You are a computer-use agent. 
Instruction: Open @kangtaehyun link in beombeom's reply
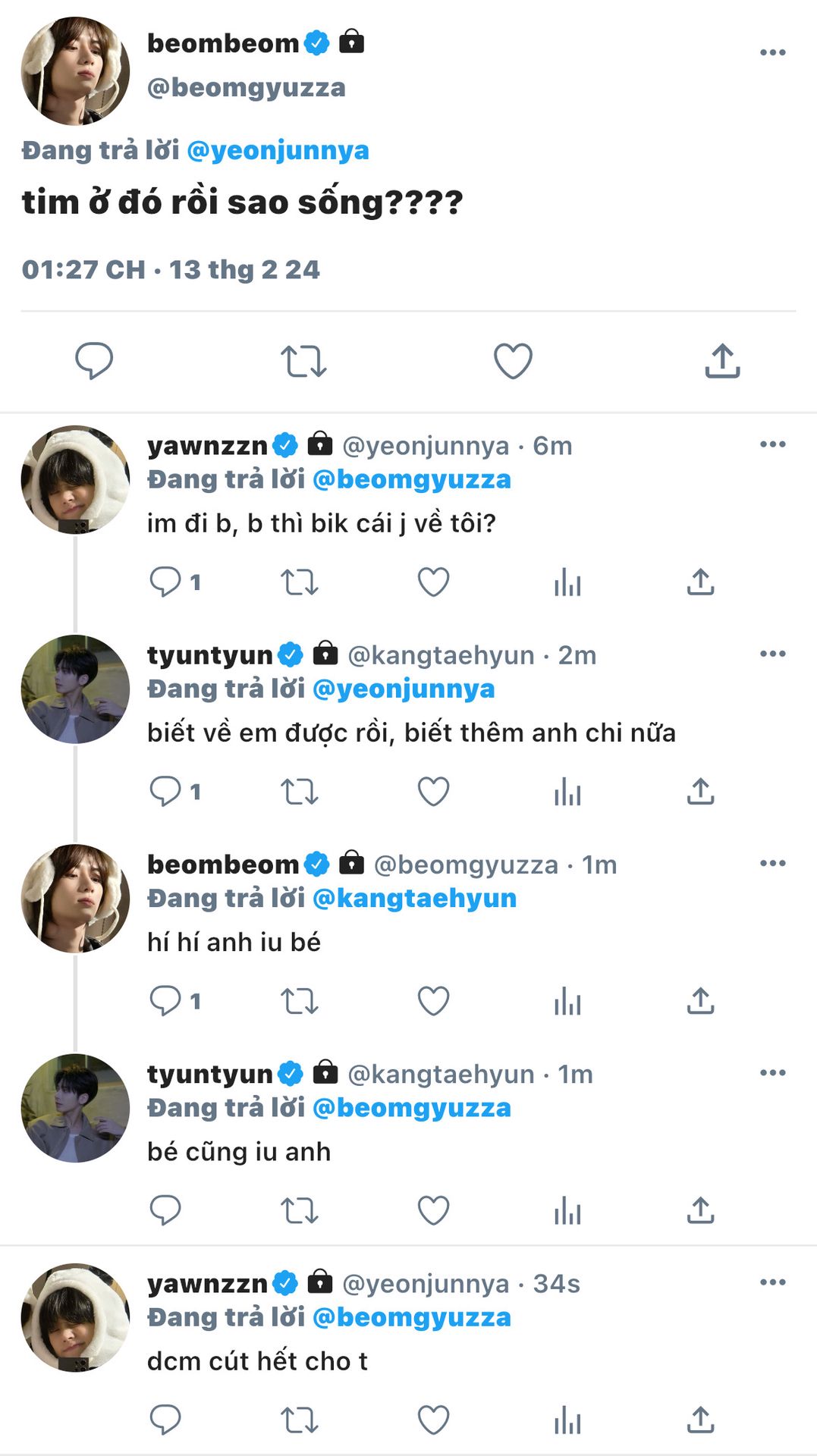414,898
